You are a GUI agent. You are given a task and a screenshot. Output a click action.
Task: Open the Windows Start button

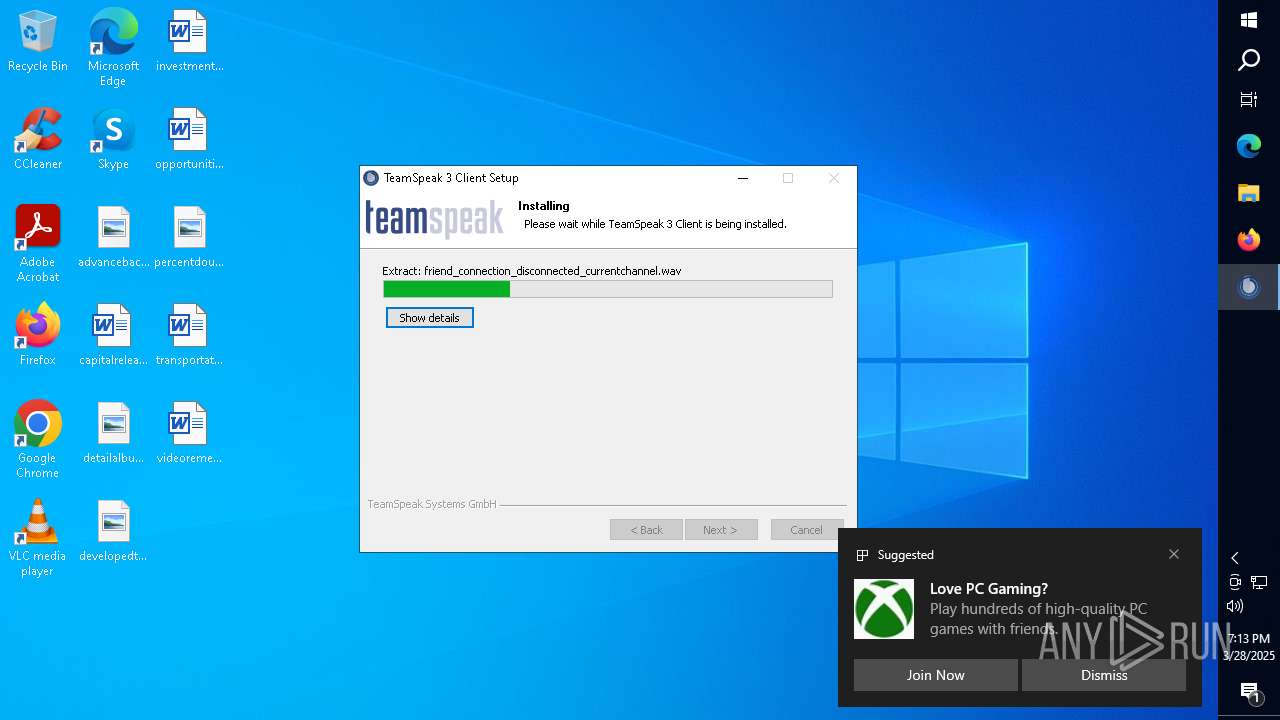pos(1249,20)
